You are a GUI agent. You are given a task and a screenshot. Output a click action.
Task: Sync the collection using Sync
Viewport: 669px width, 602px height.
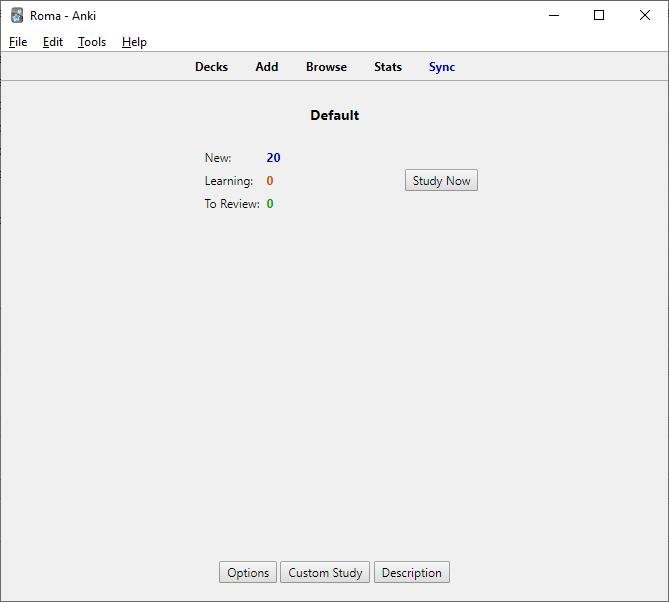[442, 67]
